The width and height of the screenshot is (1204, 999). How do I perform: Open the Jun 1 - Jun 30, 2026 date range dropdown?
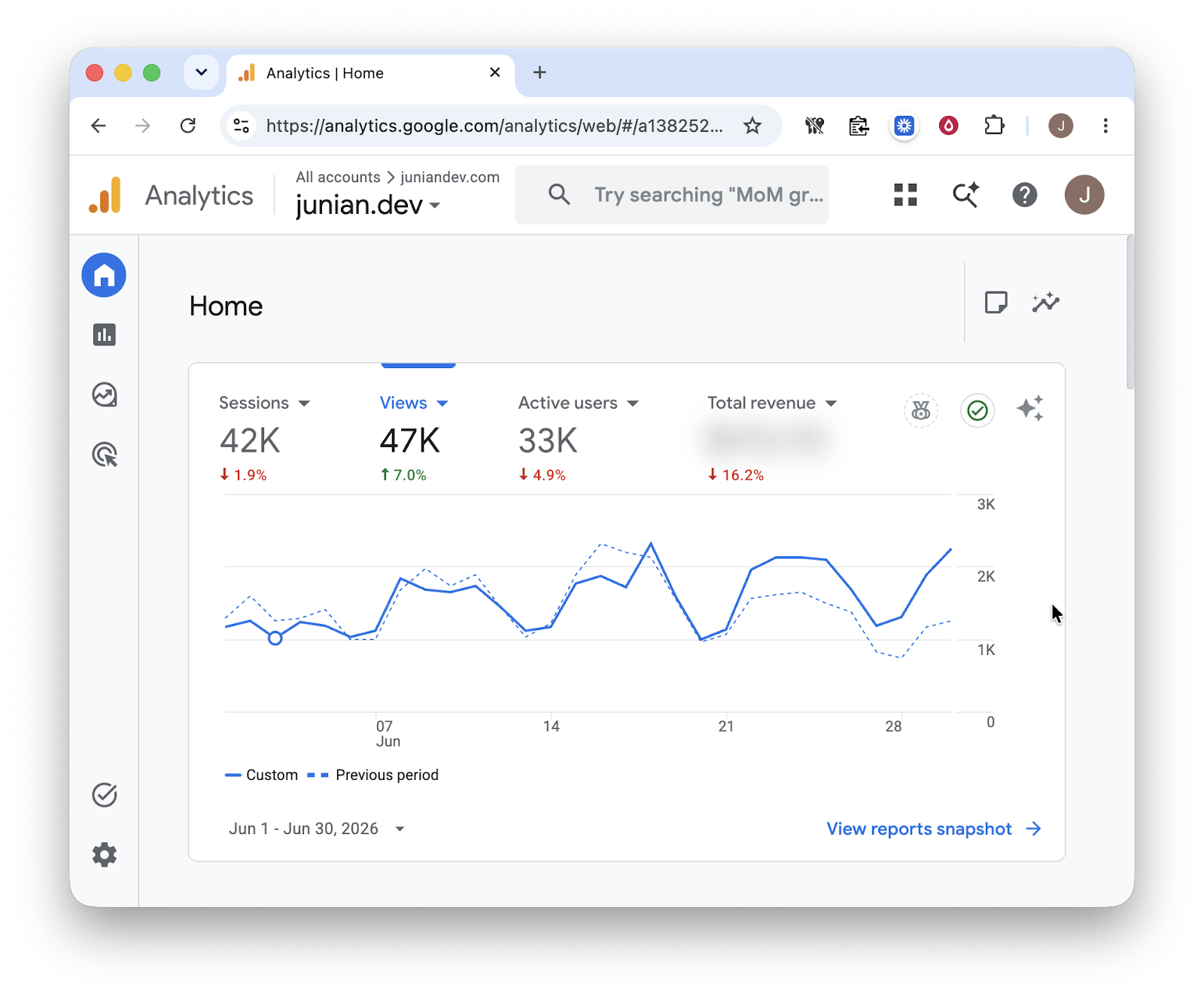click(x=317, y=829)
